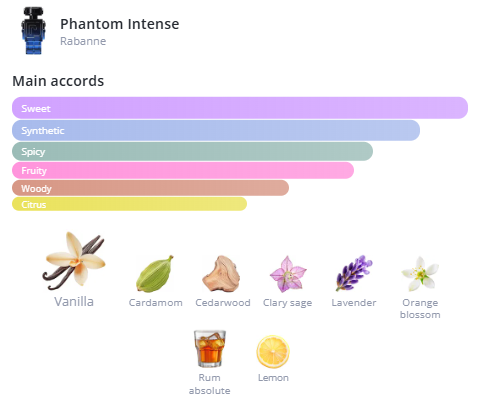Click the pink Fruity accord bar
This screenshot has height=406, width=477.
point(183,170)
